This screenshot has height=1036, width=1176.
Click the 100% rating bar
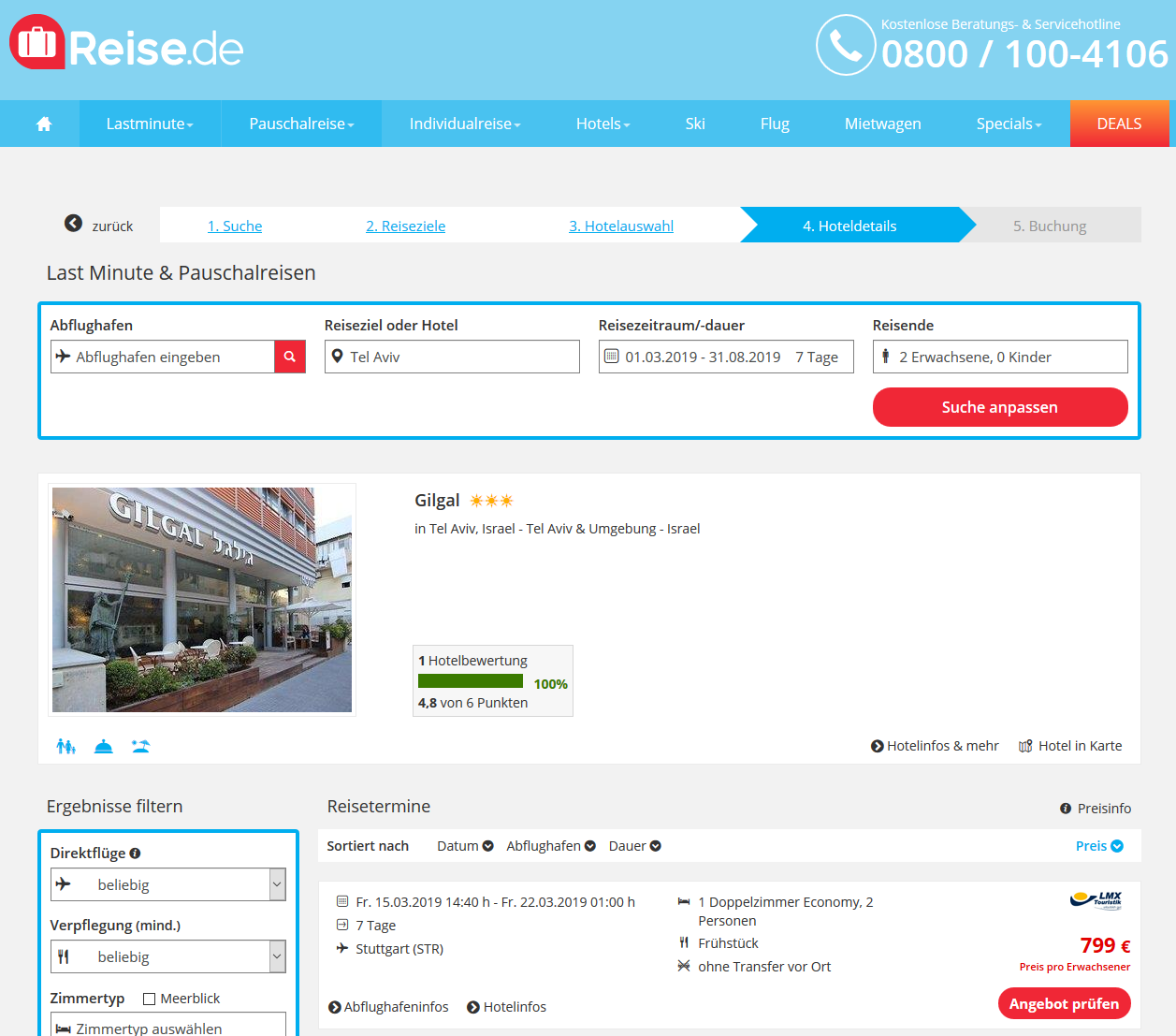click(x=471, y=681)
